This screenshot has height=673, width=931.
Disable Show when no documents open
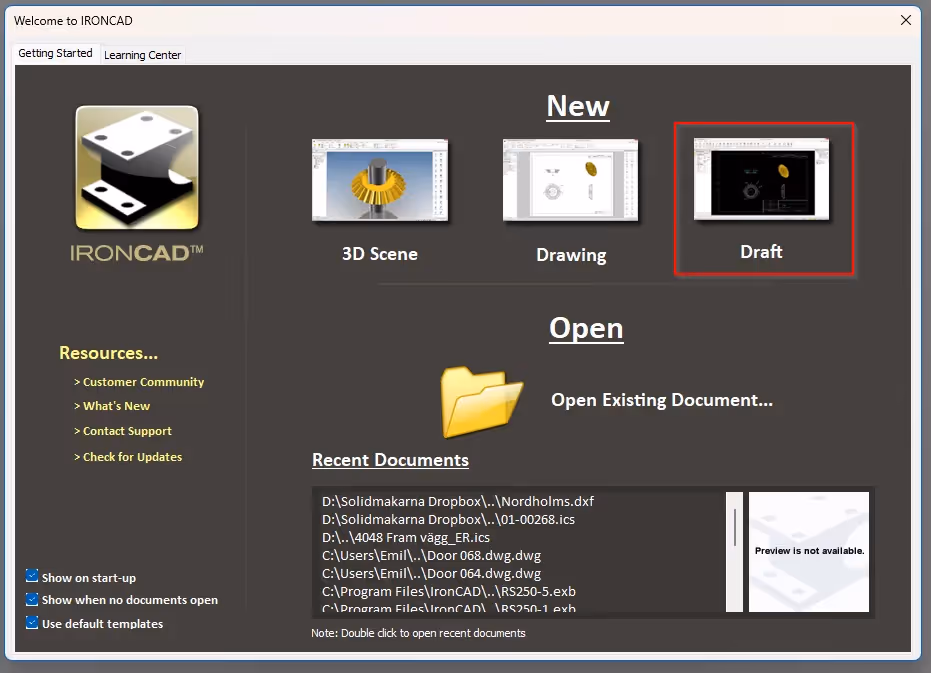tap(33, 599)
